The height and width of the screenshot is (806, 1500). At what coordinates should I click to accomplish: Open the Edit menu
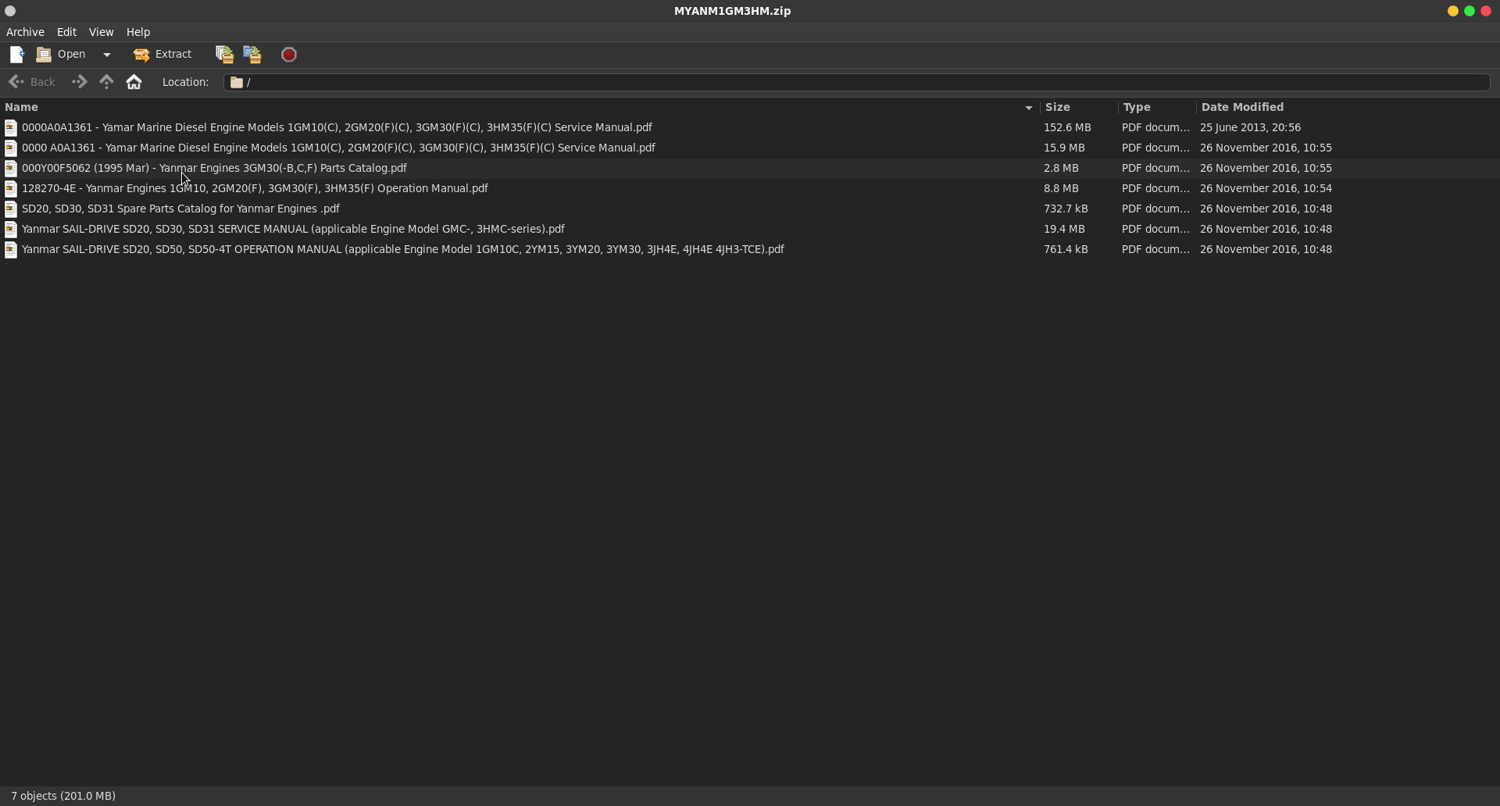67,32
